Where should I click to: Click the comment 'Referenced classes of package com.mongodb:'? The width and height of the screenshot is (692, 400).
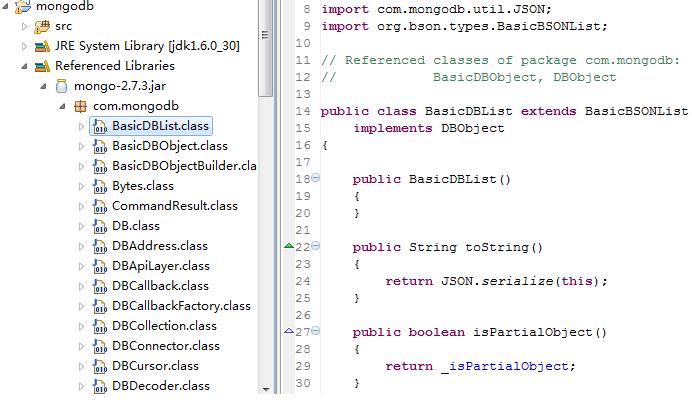click(512, 60)
